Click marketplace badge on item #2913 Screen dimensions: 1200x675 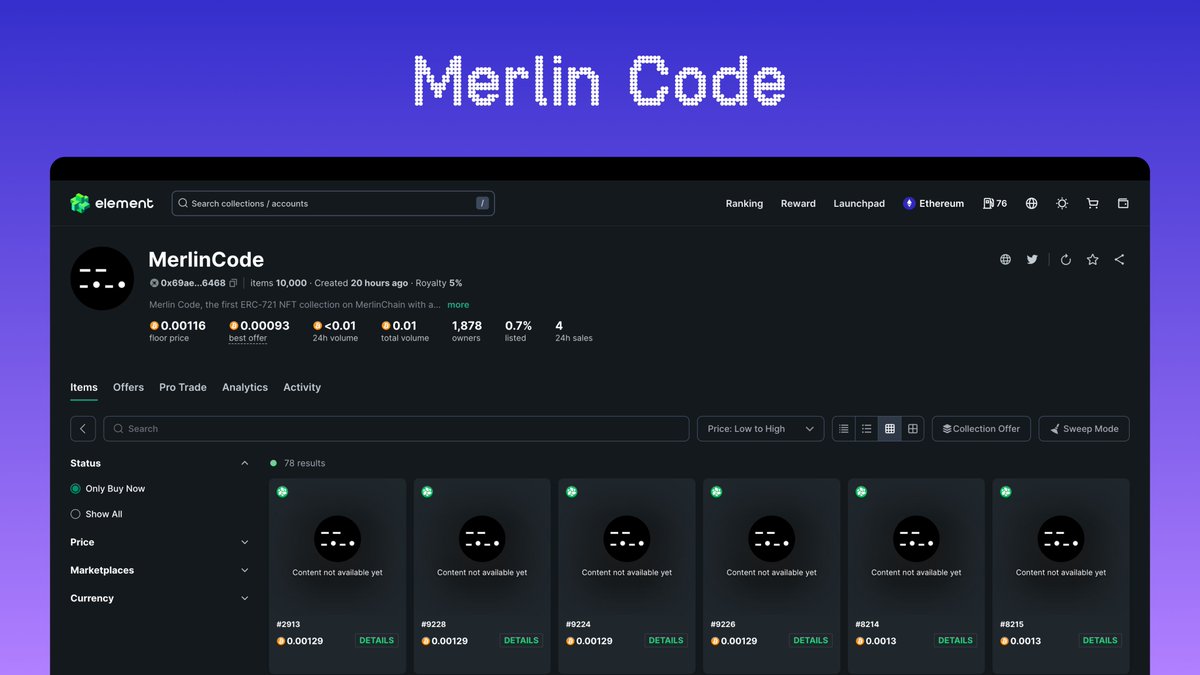click(283, 491)
